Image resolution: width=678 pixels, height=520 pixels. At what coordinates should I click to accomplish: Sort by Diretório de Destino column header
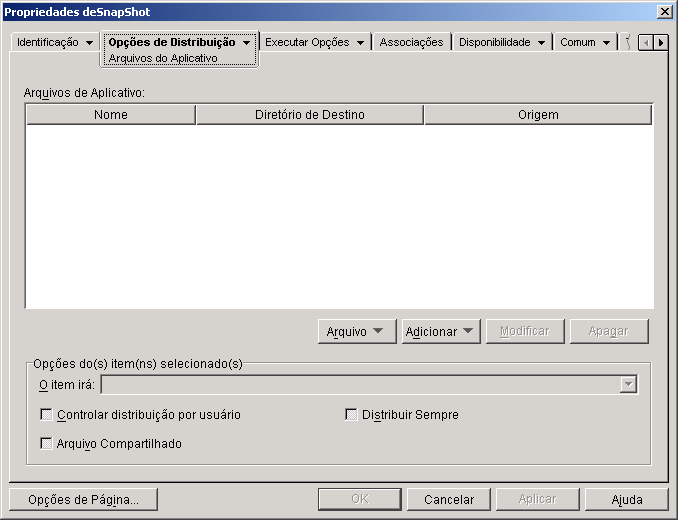pos(310,115)
